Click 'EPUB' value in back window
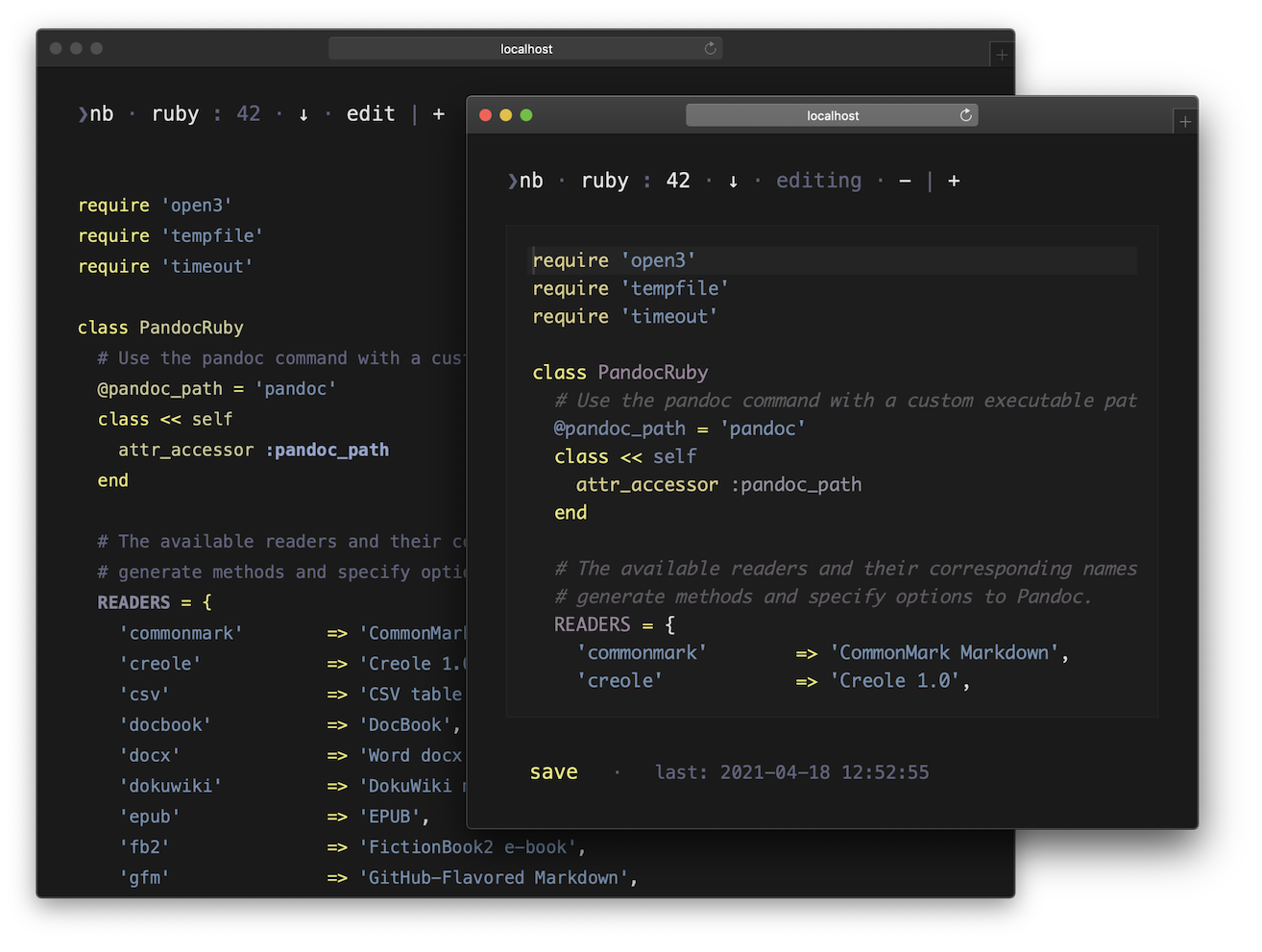Image resolution: width=1262 pixels, height=952 pixels. (x=390, y=817)
